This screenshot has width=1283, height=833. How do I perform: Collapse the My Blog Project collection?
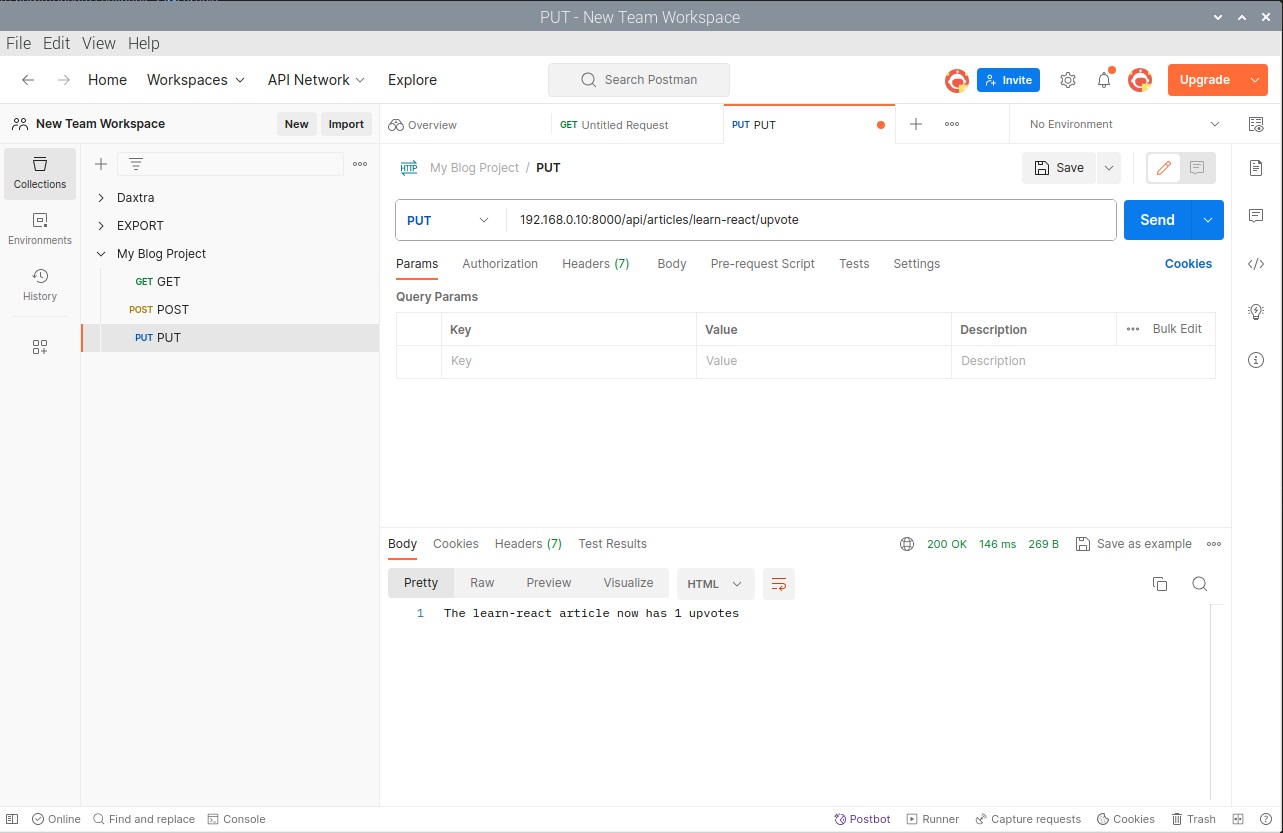(101, 254)
